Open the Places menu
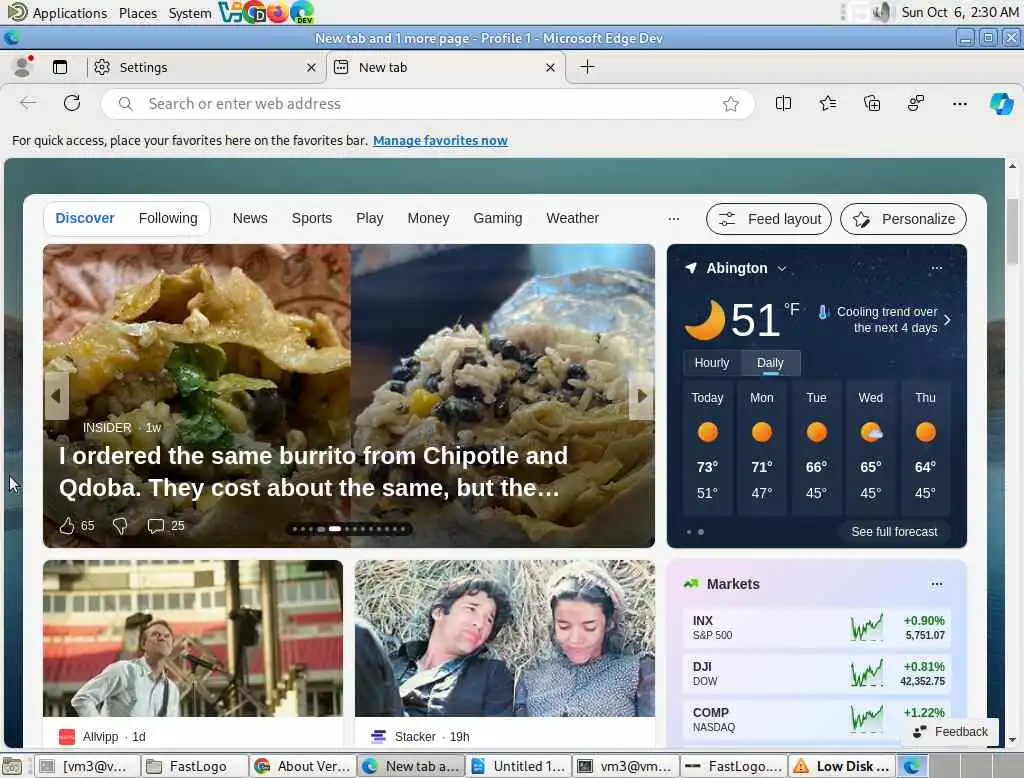The width and height of the screenshot is (1024, 778). point(138,13)
